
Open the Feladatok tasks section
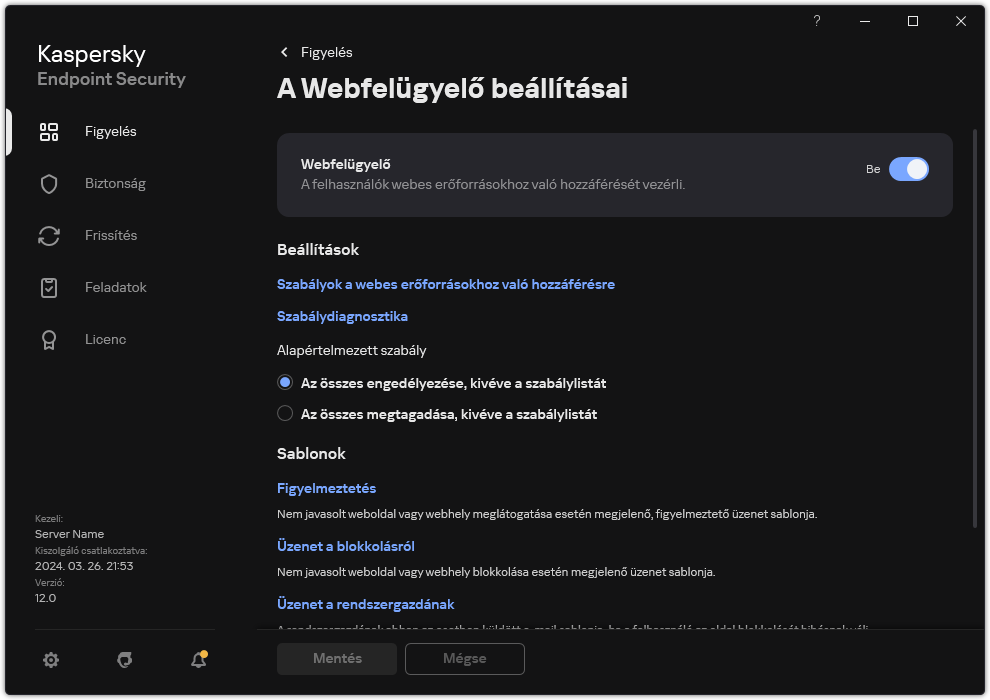pos(115,287)
